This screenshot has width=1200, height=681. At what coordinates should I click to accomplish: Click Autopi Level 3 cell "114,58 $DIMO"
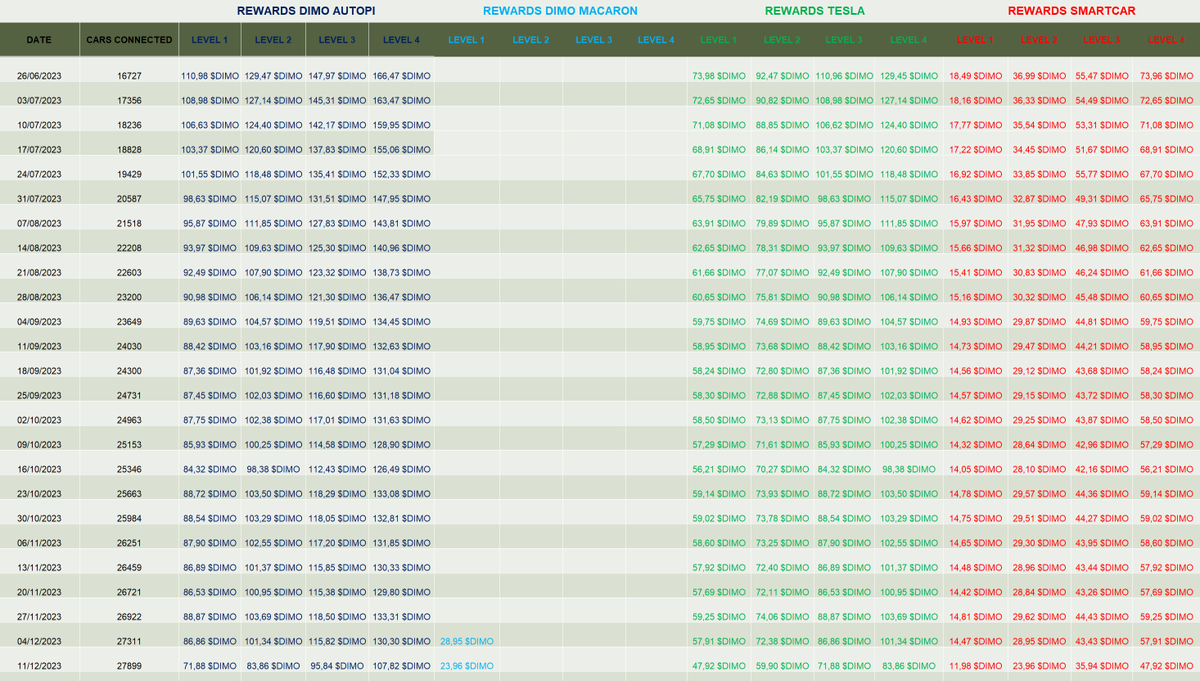338,445
